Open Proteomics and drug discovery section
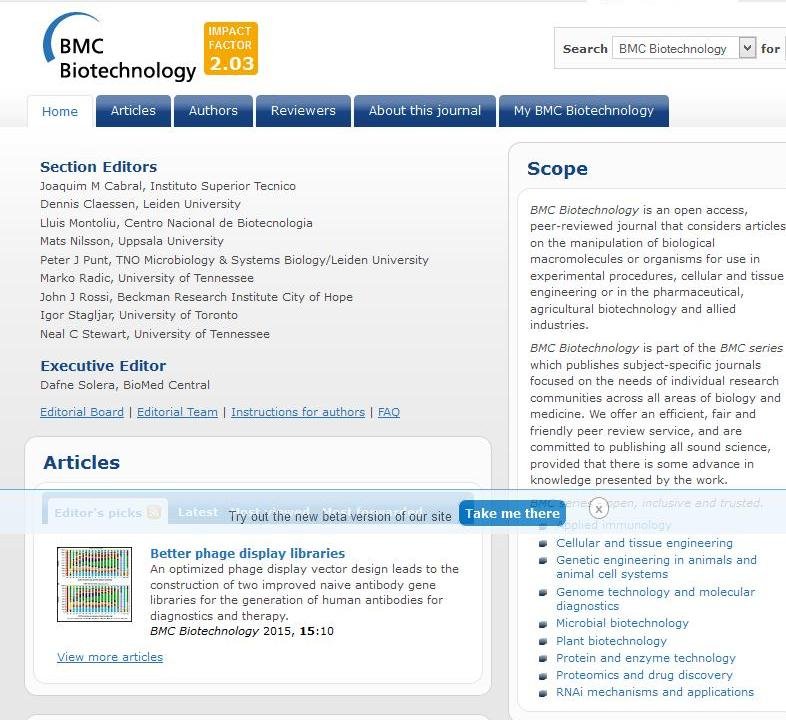The height and width of the screenshot is (720, 786). point(644,675)
